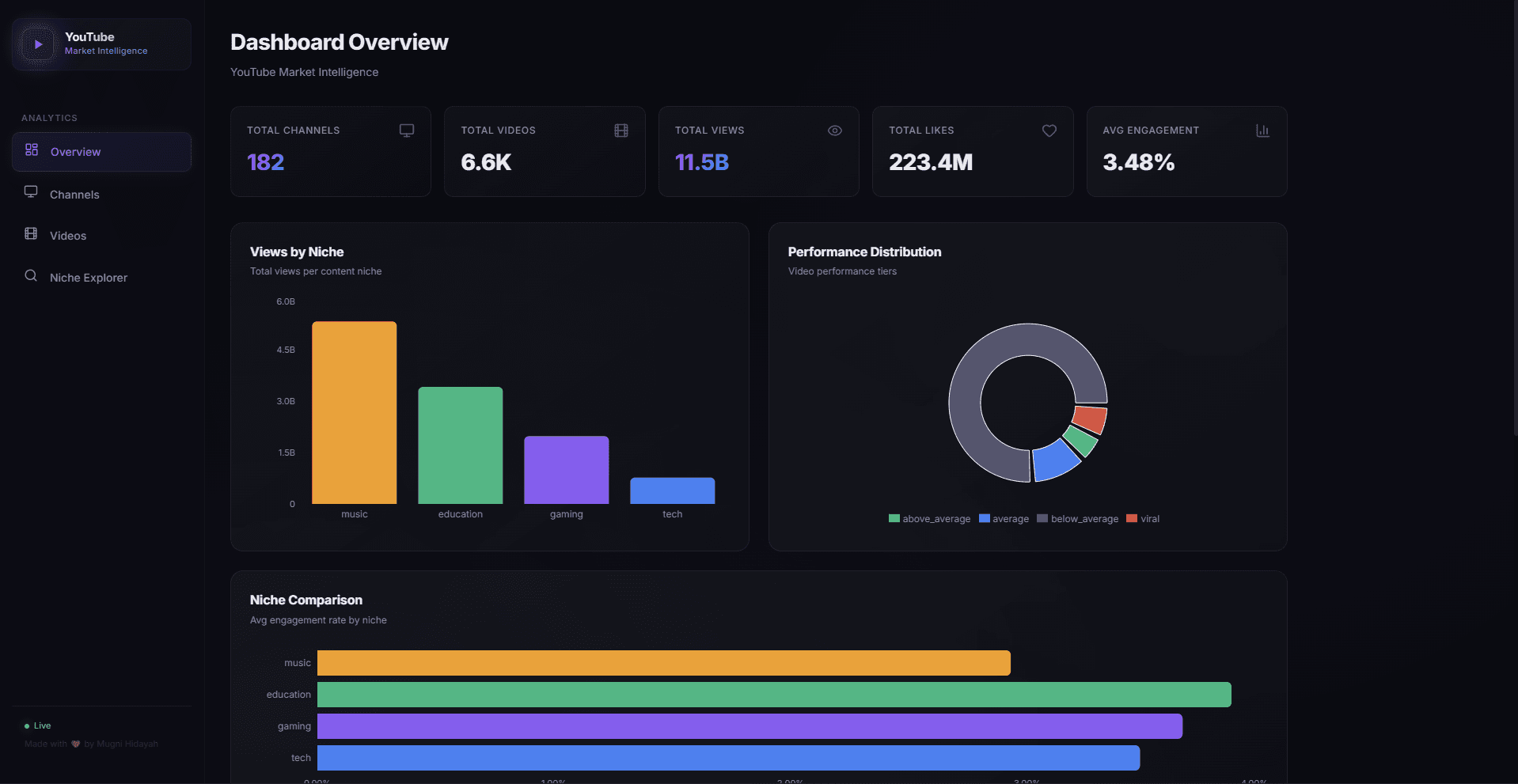This screenshot has width=1518, height=784.
Task: Click the 182 total channels value
Action: (265, 162)
